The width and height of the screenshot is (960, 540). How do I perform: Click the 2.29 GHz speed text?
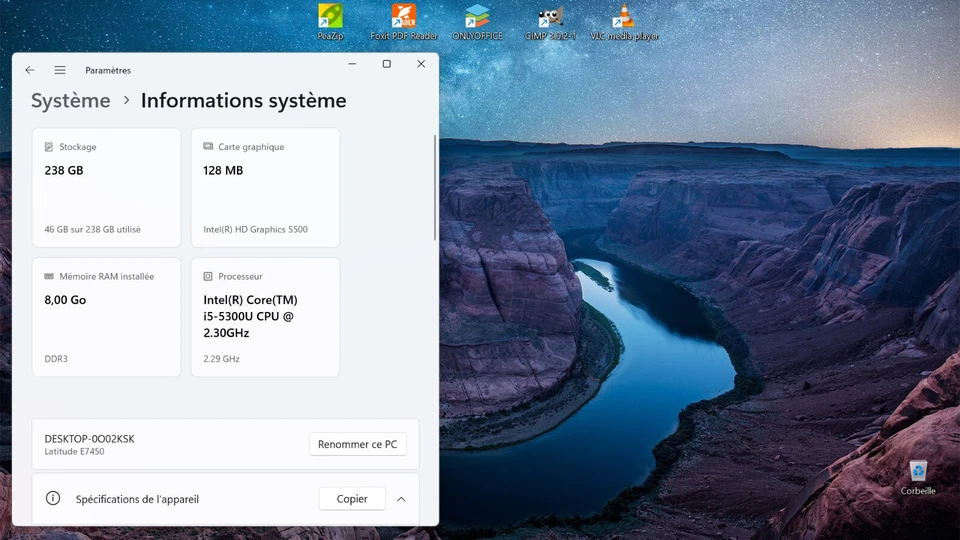coord(221,359)
